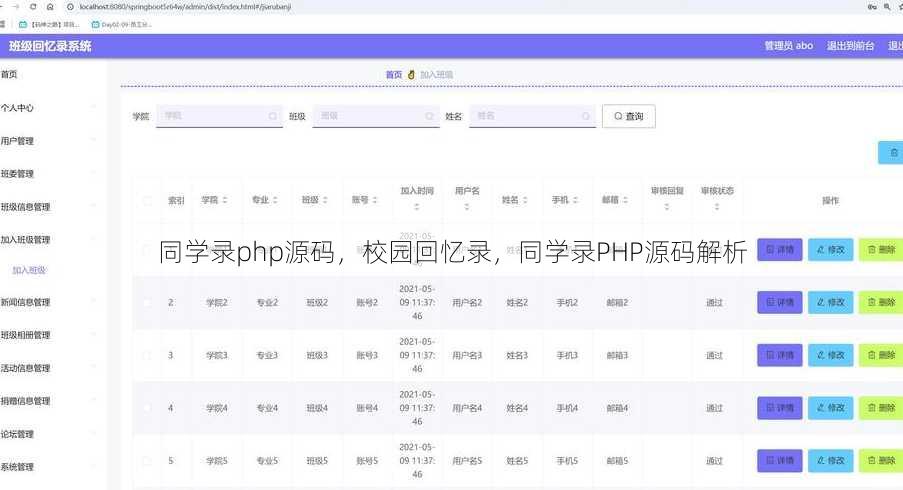Sort by 姓名 column arrows
The height and width of the screenshot is (490, 903).
tap(525, 200)
